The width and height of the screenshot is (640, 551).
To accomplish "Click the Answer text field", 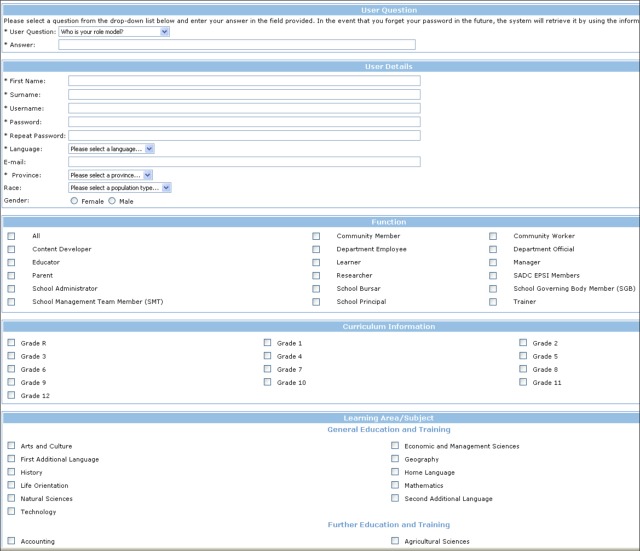I will click(x=236, y=45).
